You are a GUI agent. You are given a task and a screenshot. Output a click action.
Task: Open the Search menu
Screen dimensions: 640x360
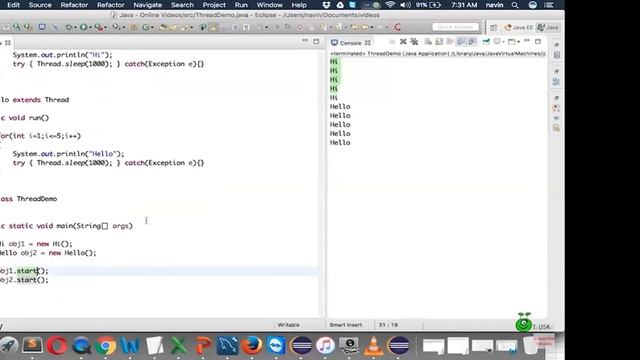182,5
